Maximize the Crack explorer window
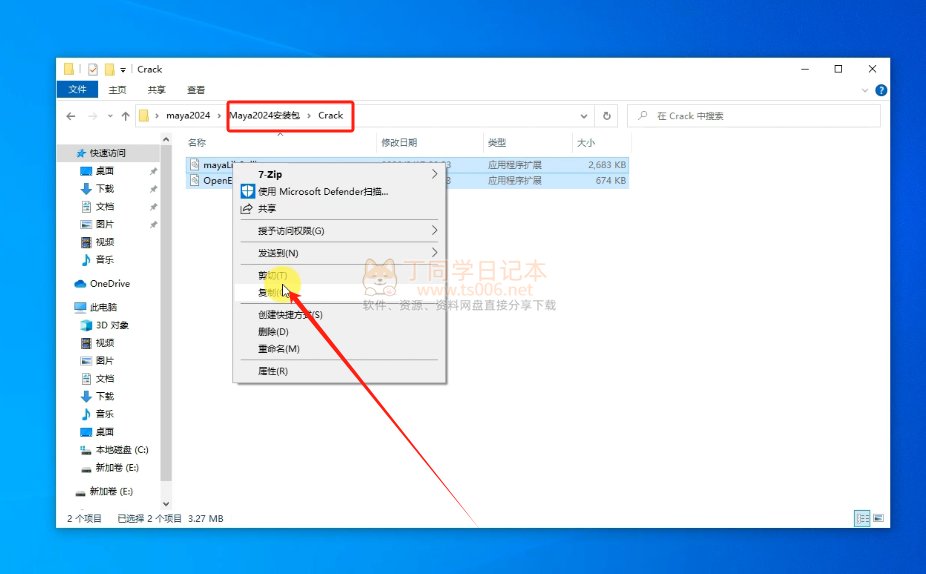Screen dimensions: 926x574 tap(838, 69)
